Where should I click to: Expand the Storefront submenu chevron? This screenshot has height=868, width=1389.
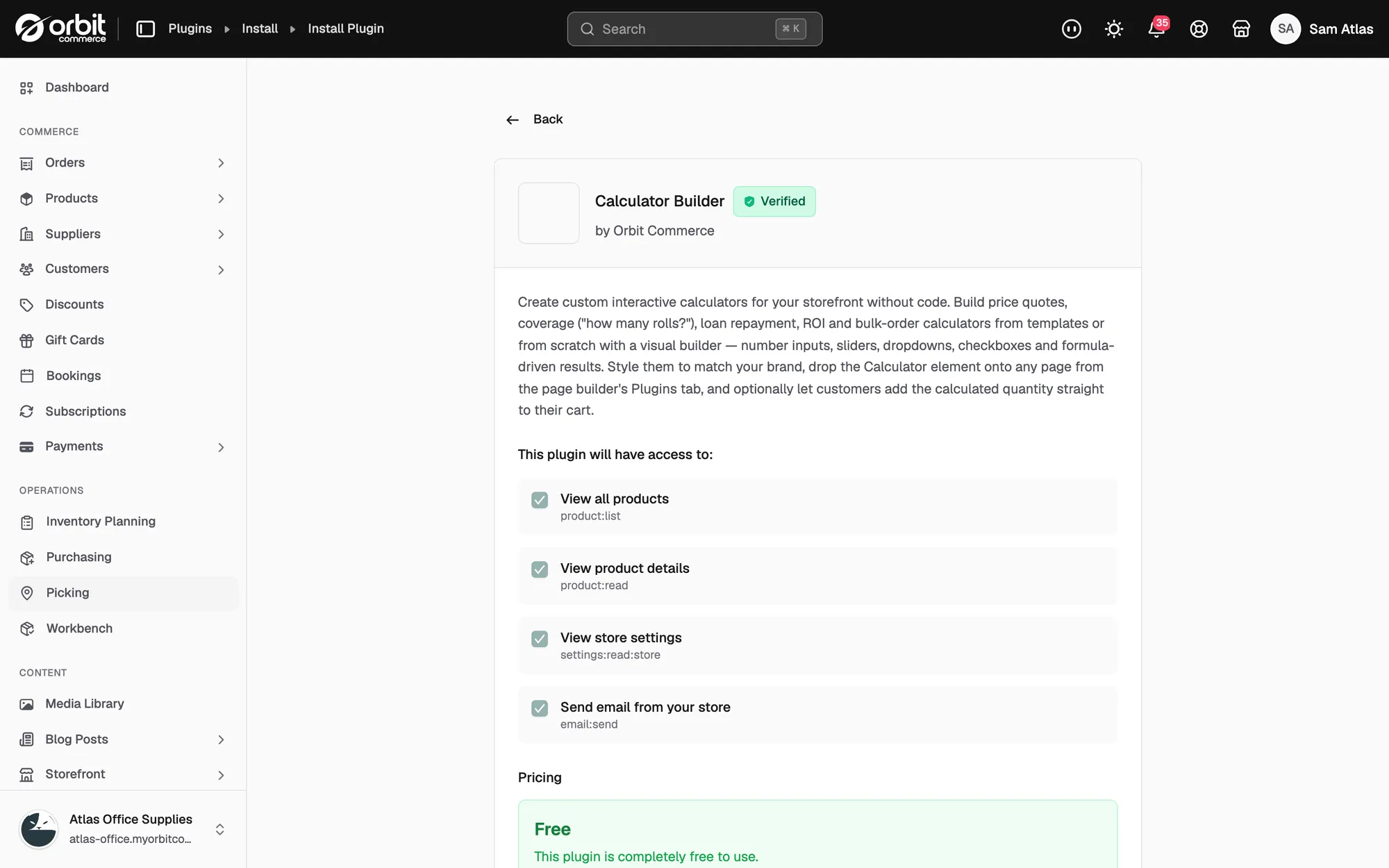(x=221, y=775)
